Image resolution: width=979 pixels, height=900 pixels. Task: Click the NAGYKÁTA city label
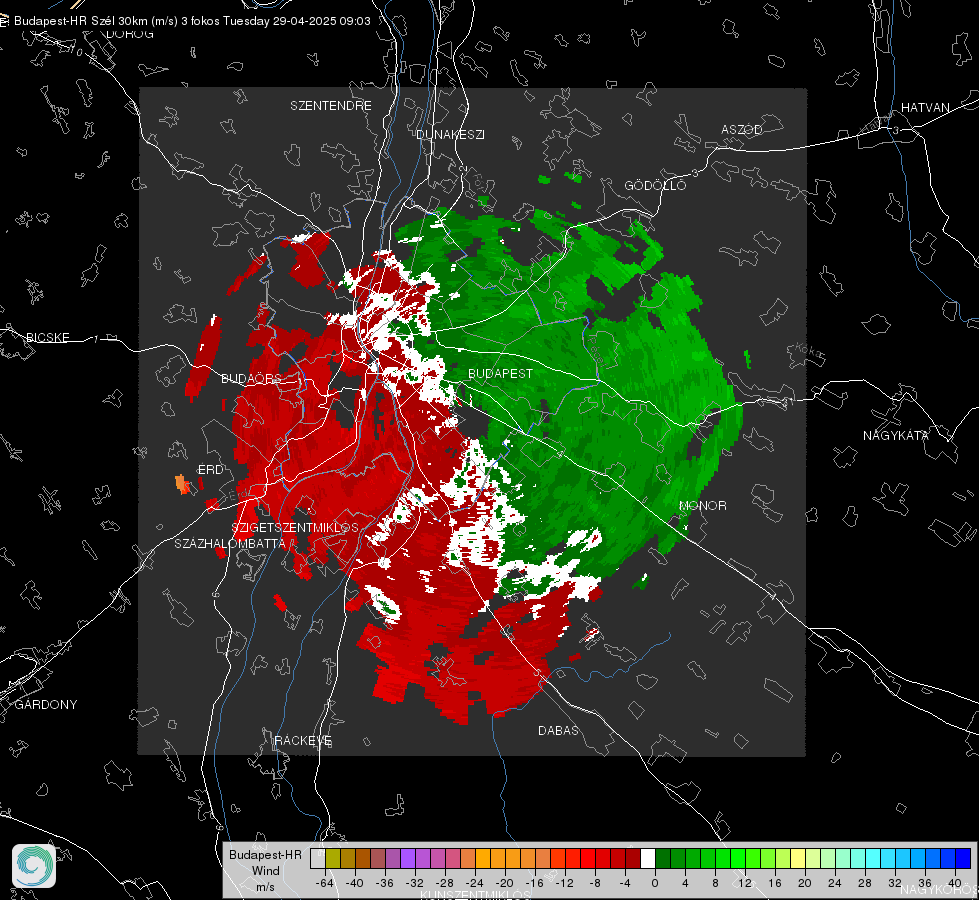click(896, 436)
